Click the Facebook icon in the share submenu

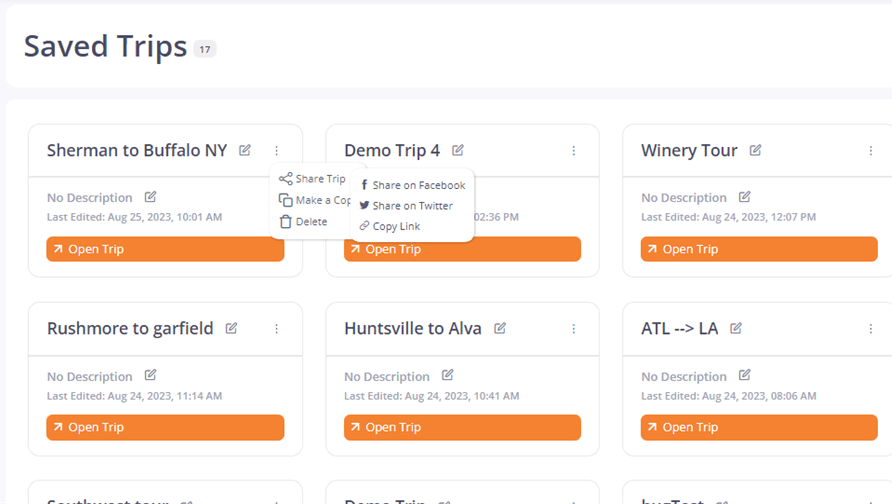pyautogui.click(x=364, y=185)
